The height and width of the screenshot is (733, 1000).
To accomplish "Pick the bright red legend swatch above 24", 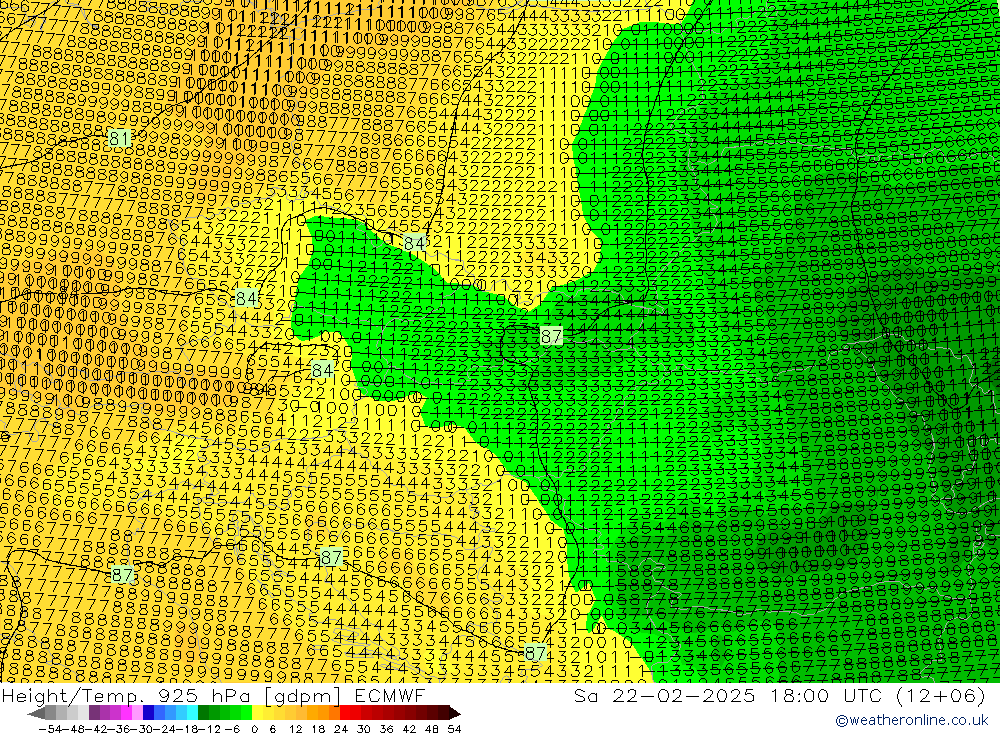I will point(345,713).
